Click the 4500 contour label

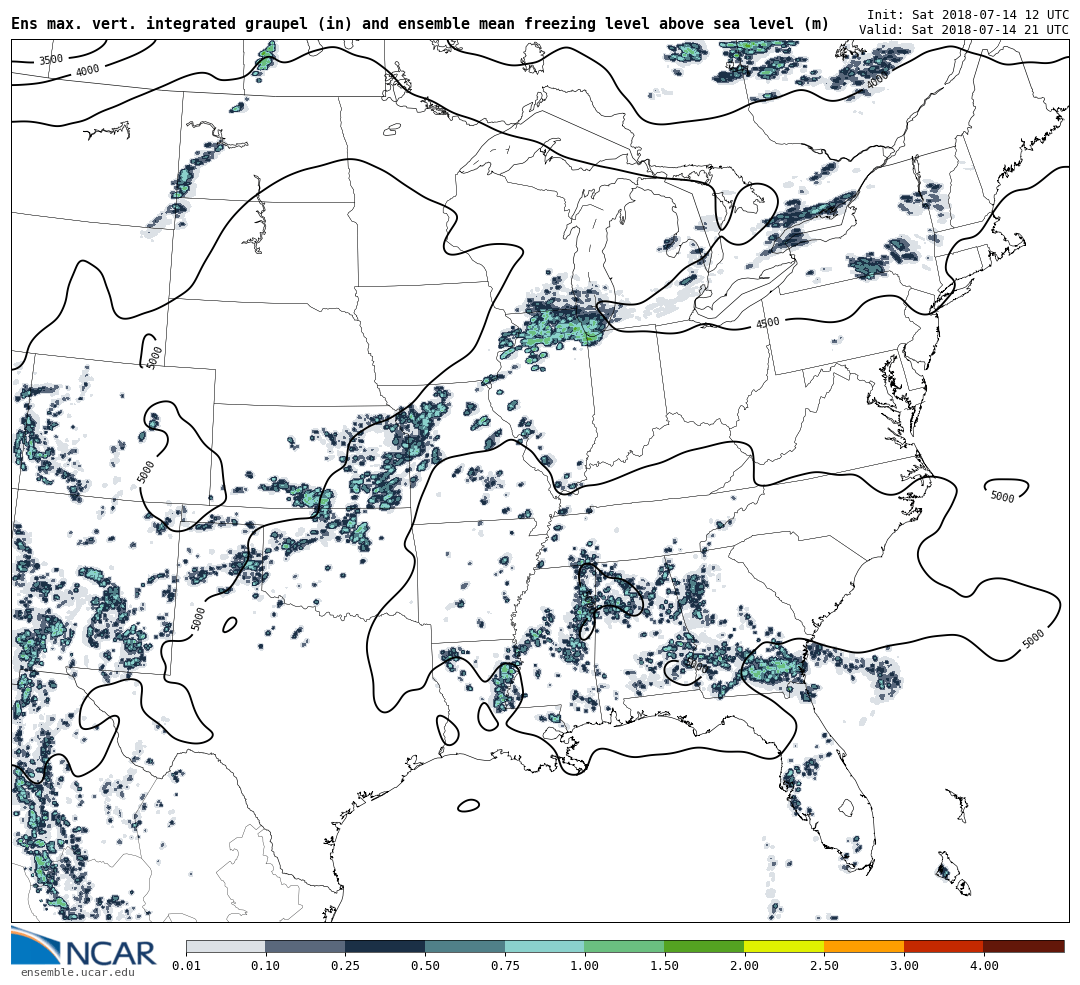(767, 323)
